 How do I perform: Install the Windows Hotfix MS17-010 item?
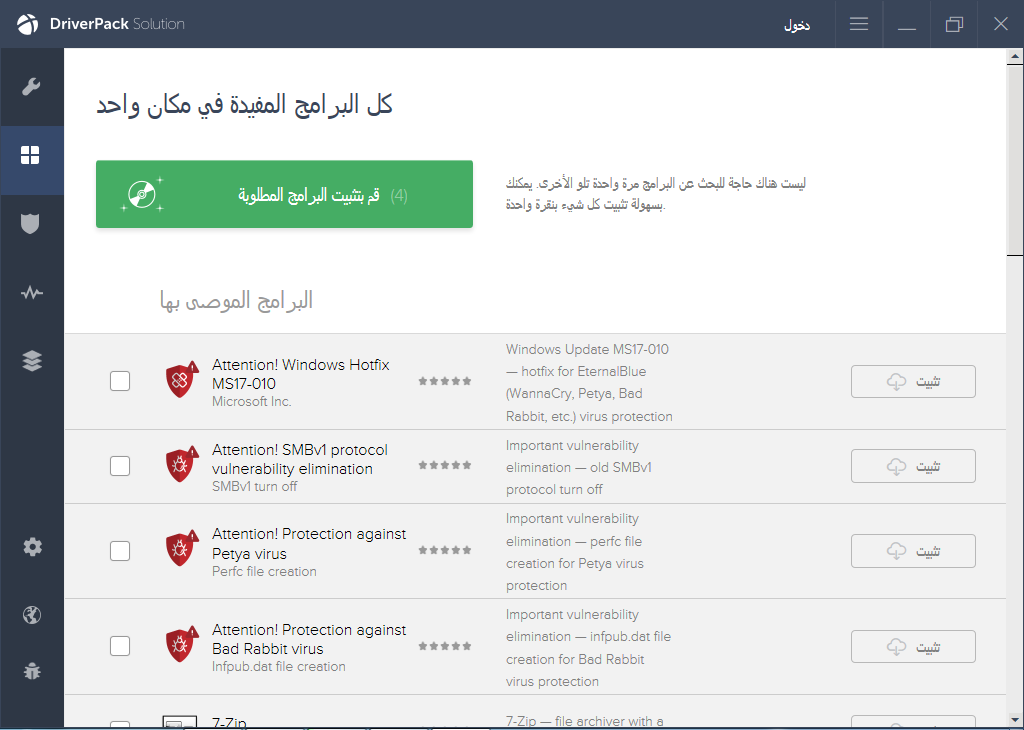tap(913, 381)
